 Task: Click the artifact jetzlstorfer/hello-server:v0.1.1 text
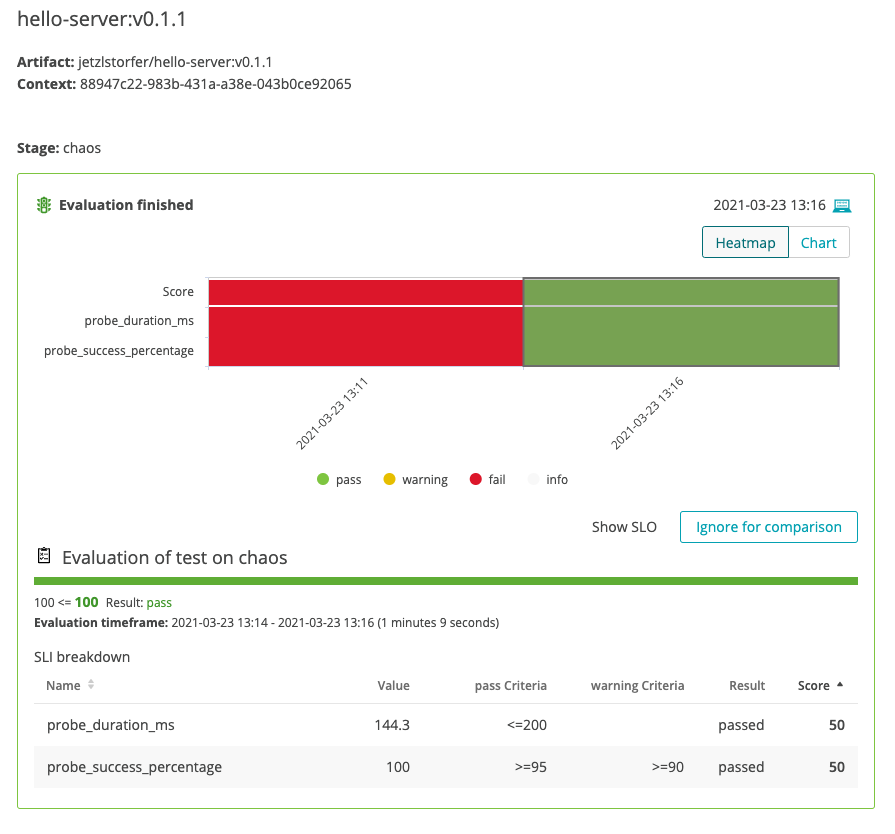click(175, 62)
